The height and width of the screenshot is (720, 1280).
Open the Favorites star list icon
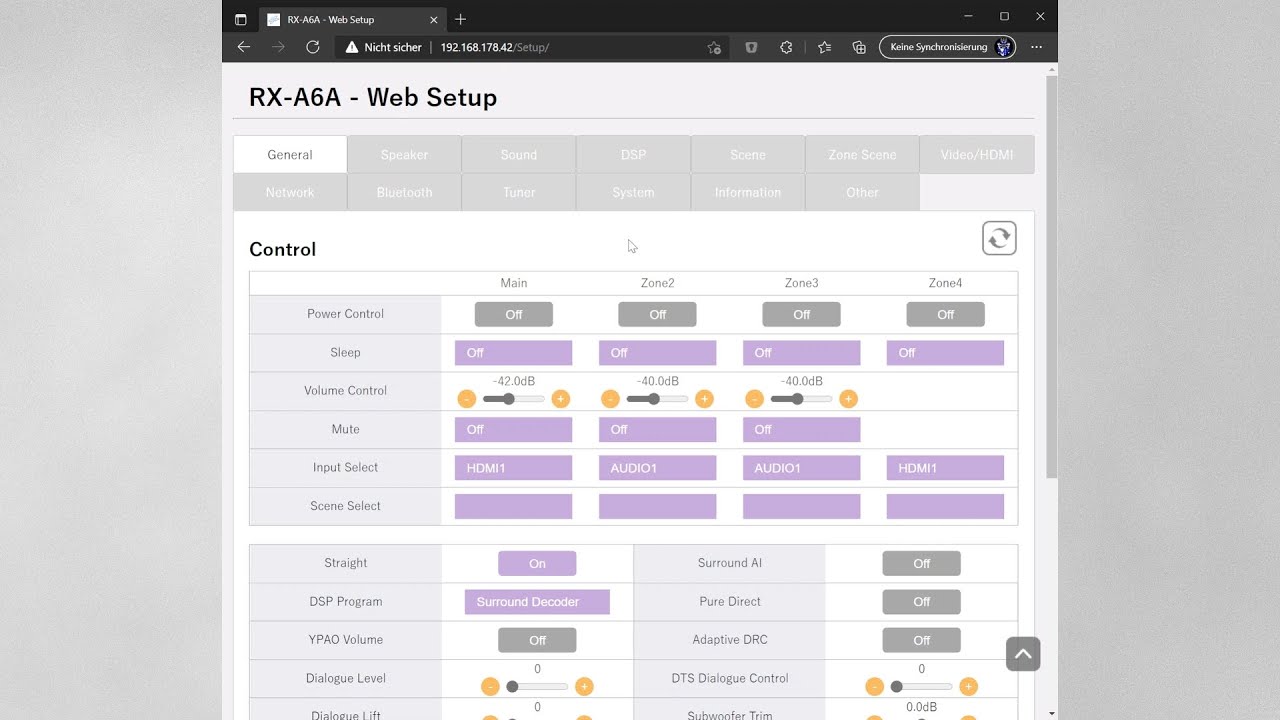point(824,47)
